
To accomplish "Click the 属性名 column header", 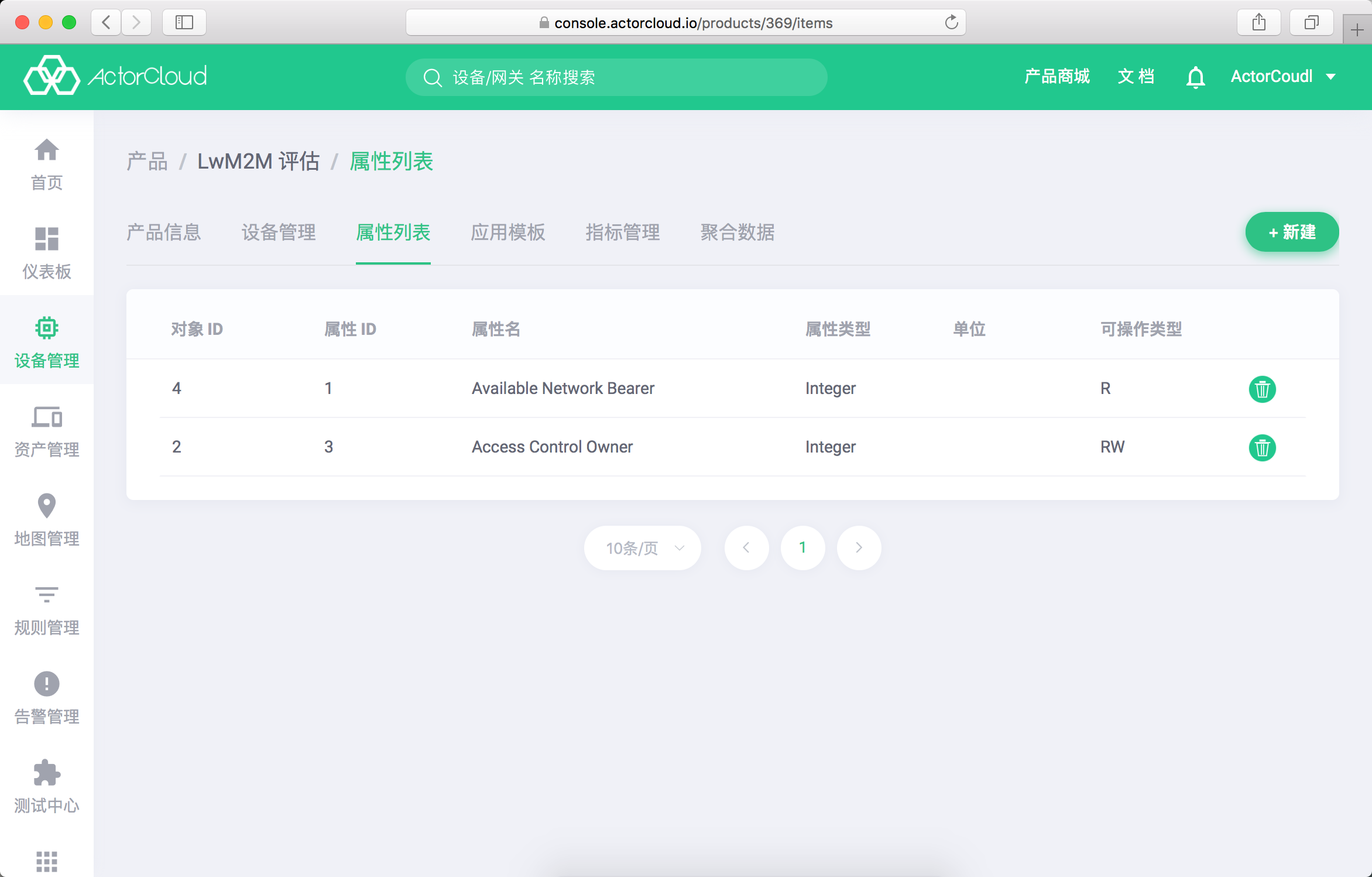I will [x=496, y=329].
